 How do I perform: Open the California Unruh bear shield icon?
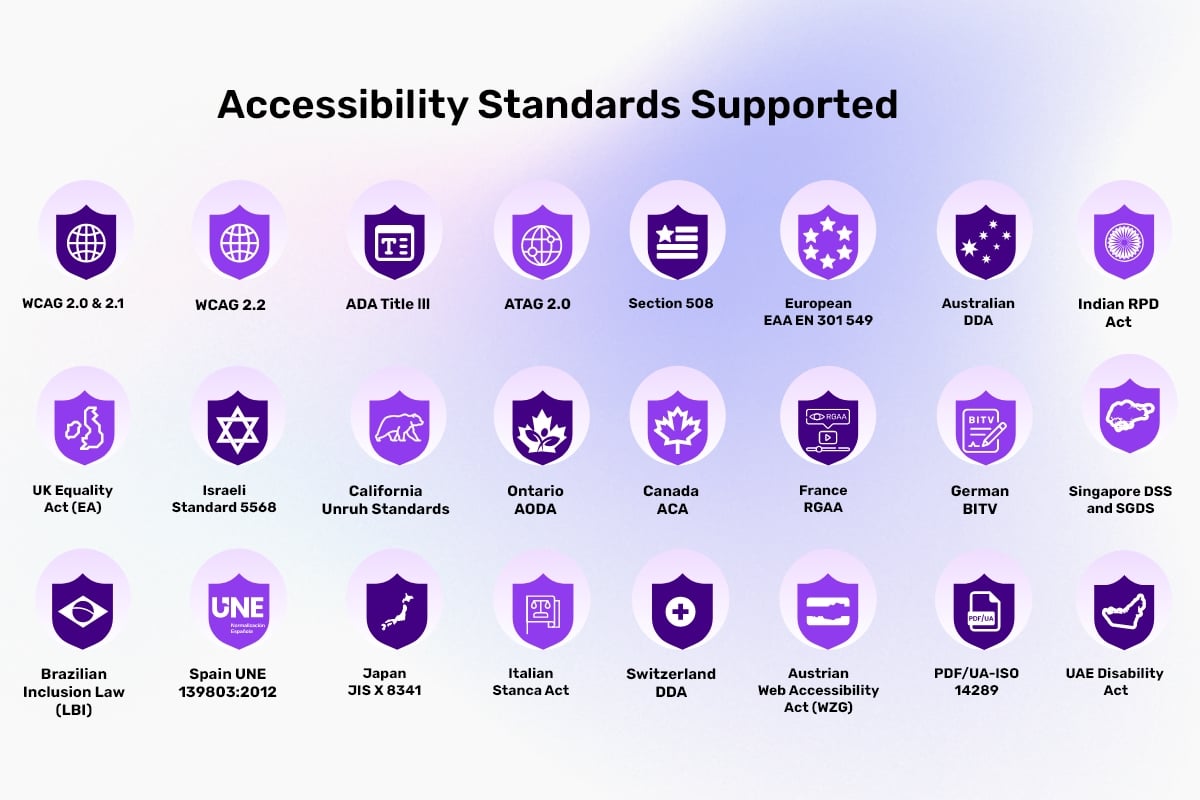(398, 427)
